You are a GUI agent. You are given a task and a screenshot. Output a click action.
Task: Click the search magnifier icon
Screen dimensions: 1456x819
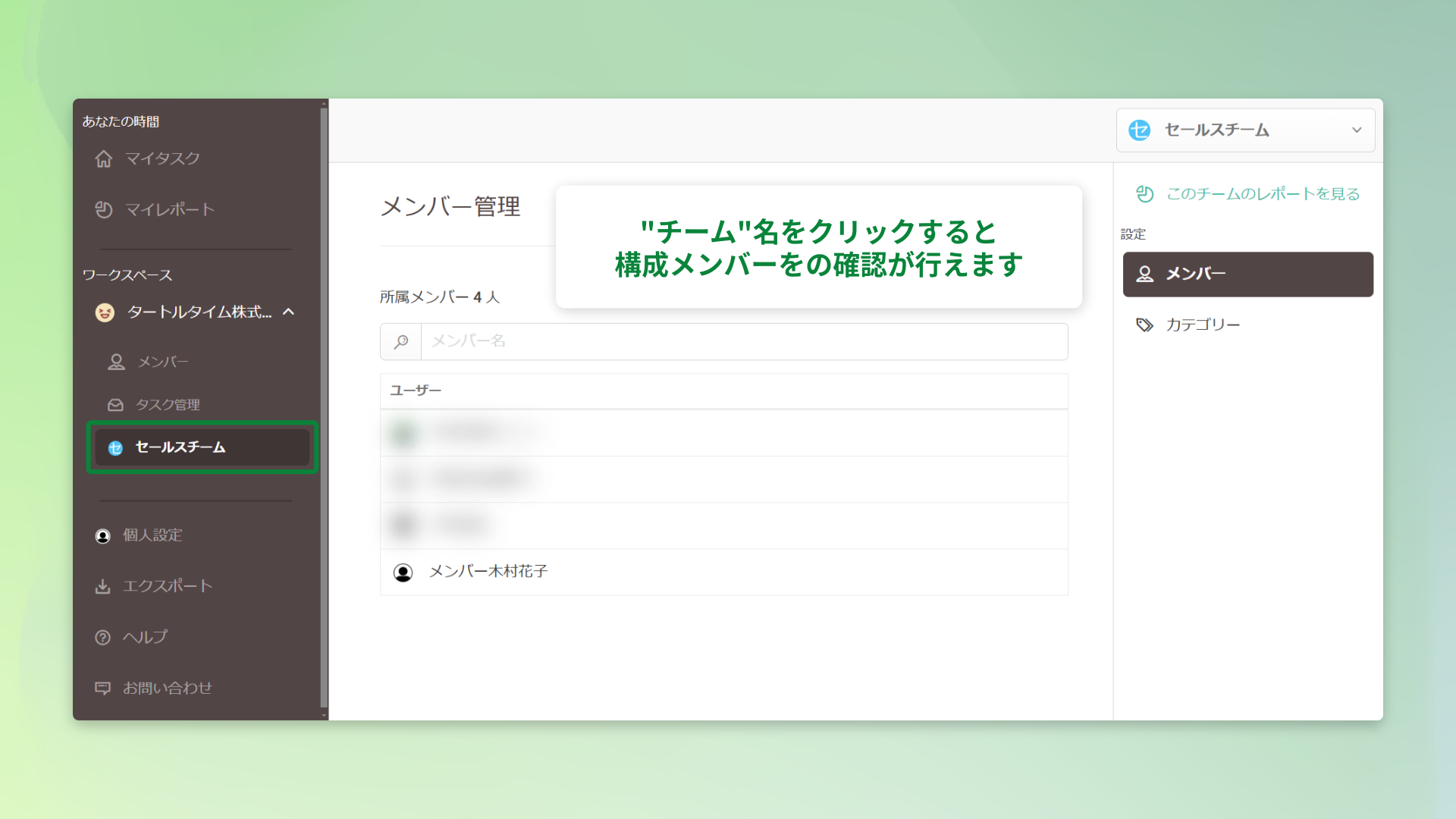(401, 342)
